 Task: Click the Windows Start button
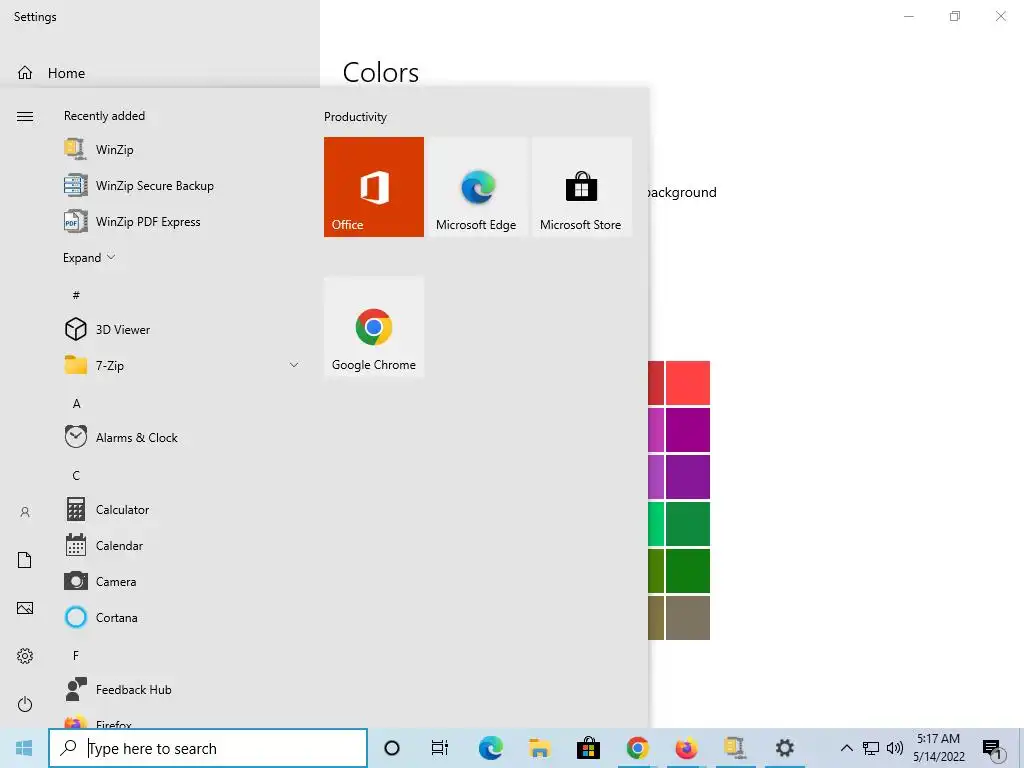click(24, 748)
